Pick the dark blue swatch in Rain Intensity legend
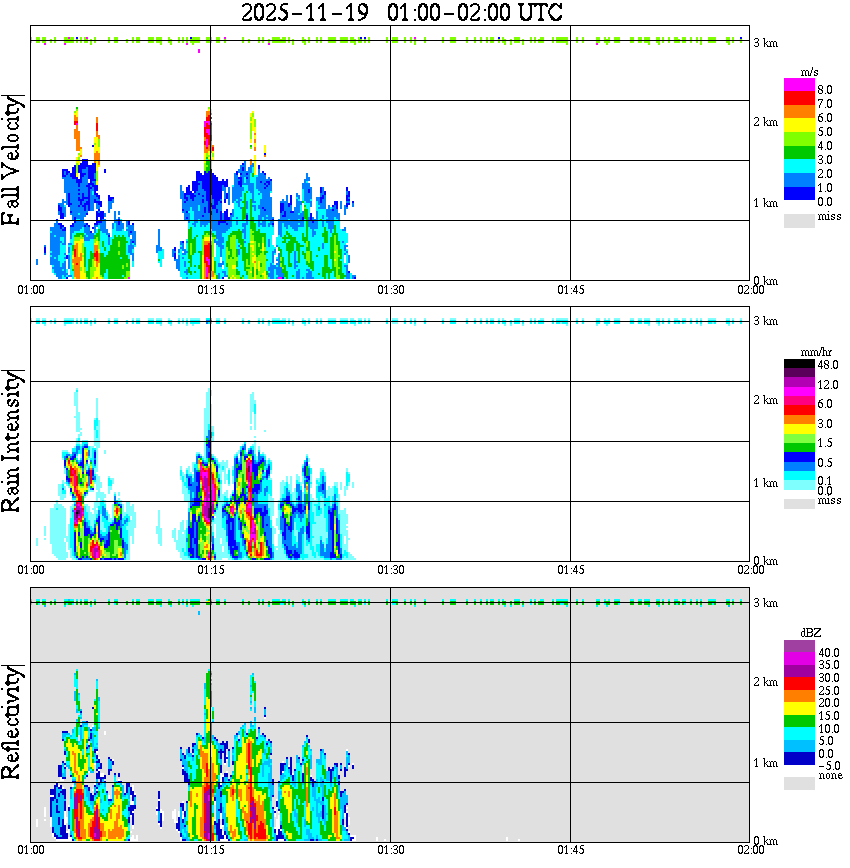850x868 pixels. point(799,457)
